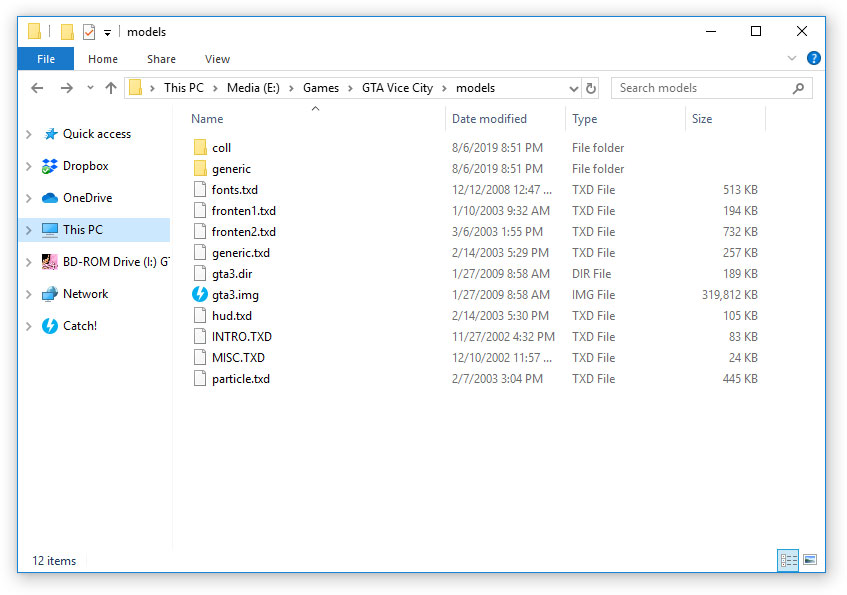Viewport: 847px width, 595px height.
Task: Click the fonts.txd file icon
Action: coord(200,190)
